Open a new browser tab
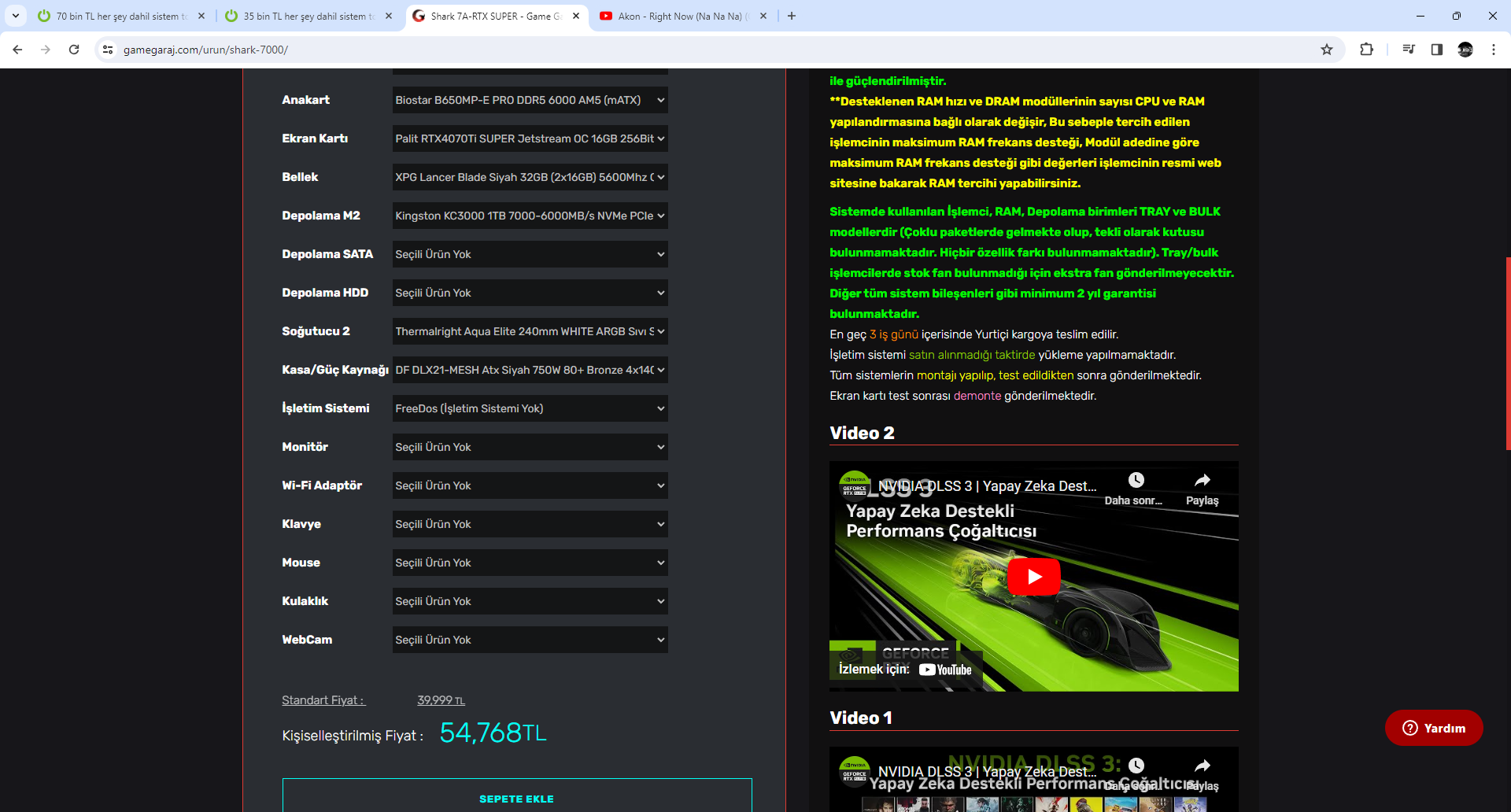 pyautogui.click(x=792, y=16)
